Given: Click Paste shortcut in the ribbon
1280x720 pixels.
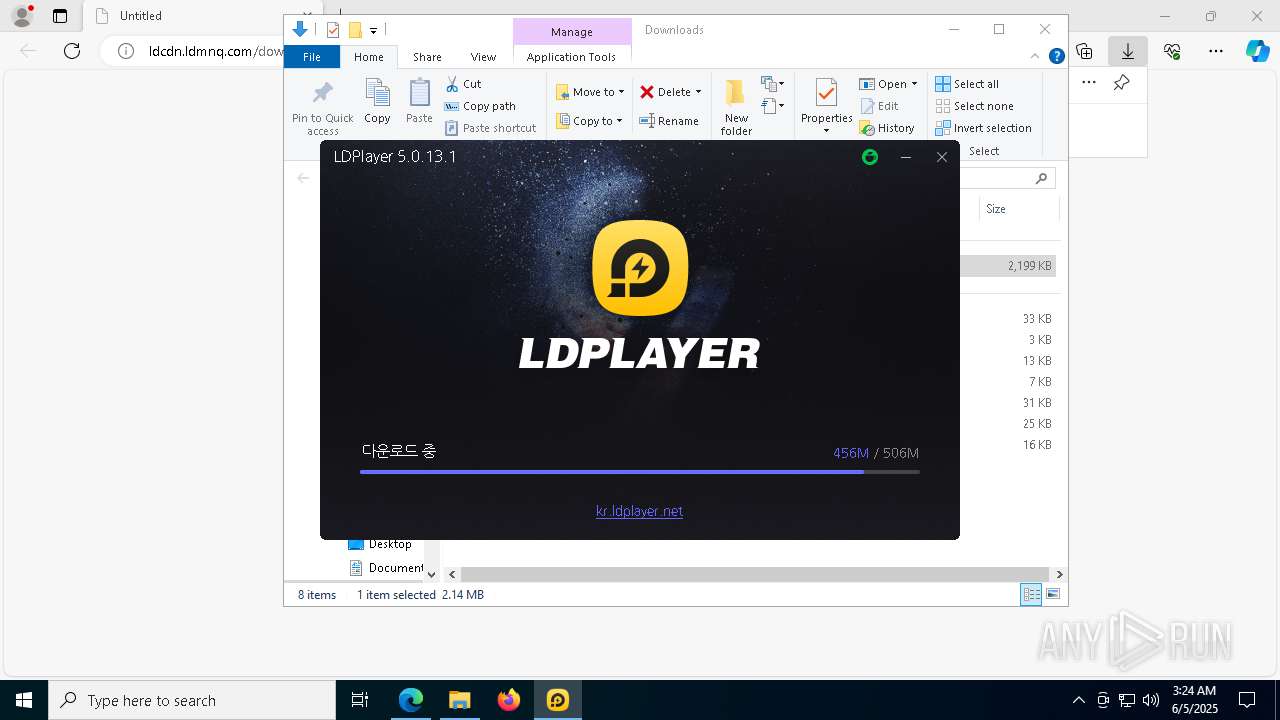Looking at the screenshot, I should point(490,128).
